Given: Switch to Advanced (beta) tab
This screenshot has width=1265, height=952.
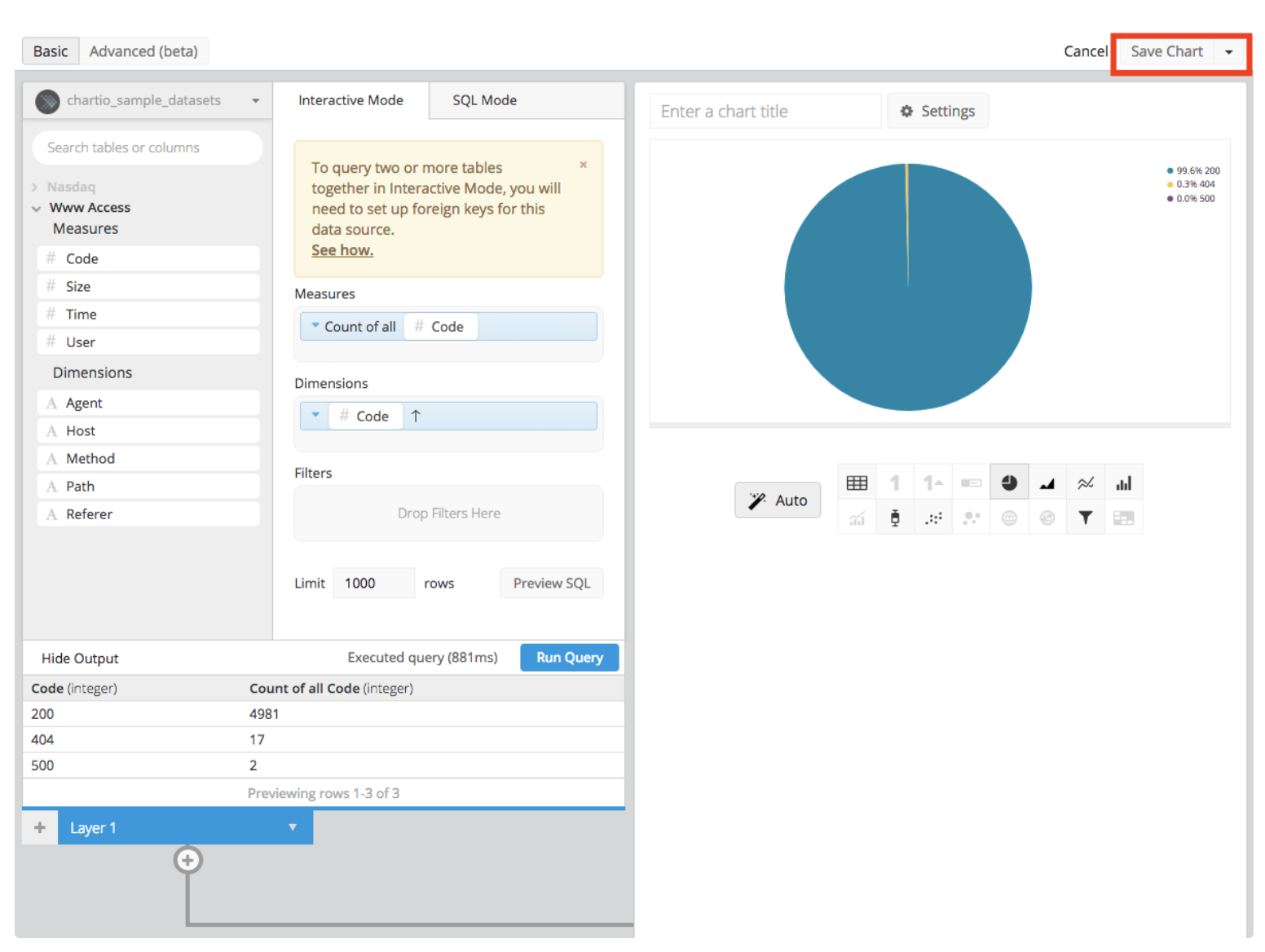Looking at the screenshot, I should coord(143,51).
